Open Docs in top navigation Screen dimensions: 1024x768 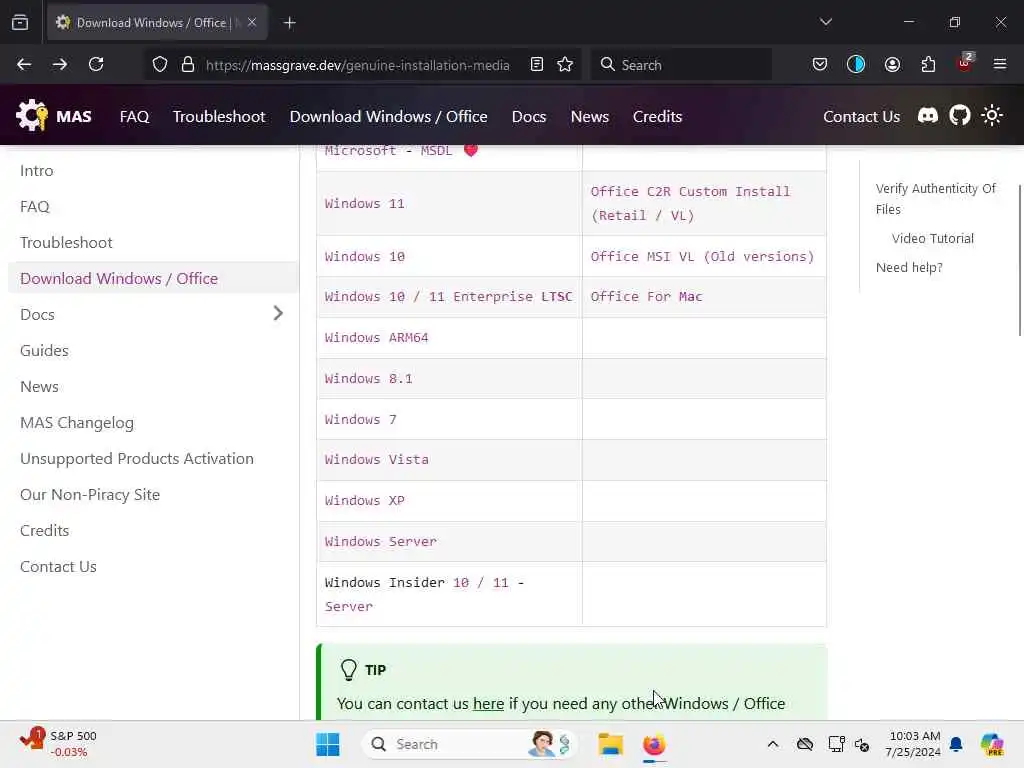point(529,116)
